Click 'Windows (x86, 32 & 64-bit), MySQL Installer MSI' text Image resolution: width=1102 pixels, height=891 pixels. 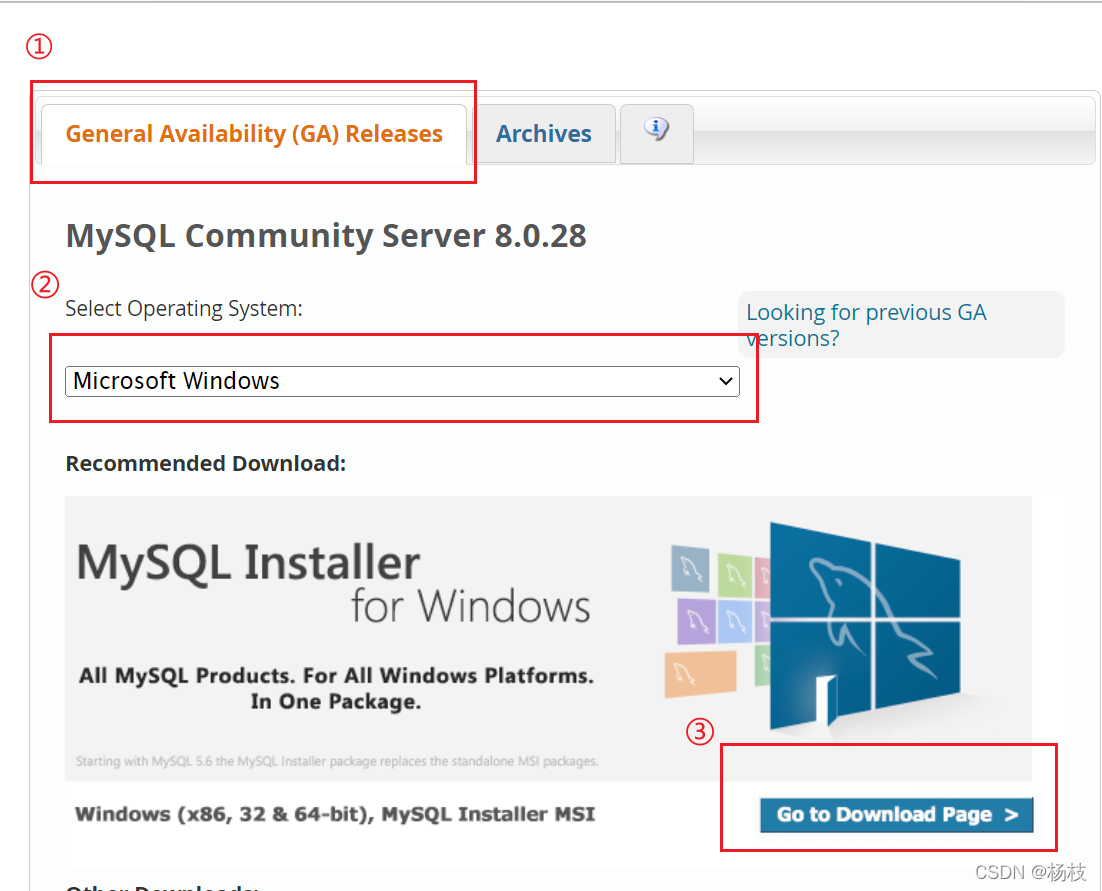pyautogui.click(x=335, y=814)
